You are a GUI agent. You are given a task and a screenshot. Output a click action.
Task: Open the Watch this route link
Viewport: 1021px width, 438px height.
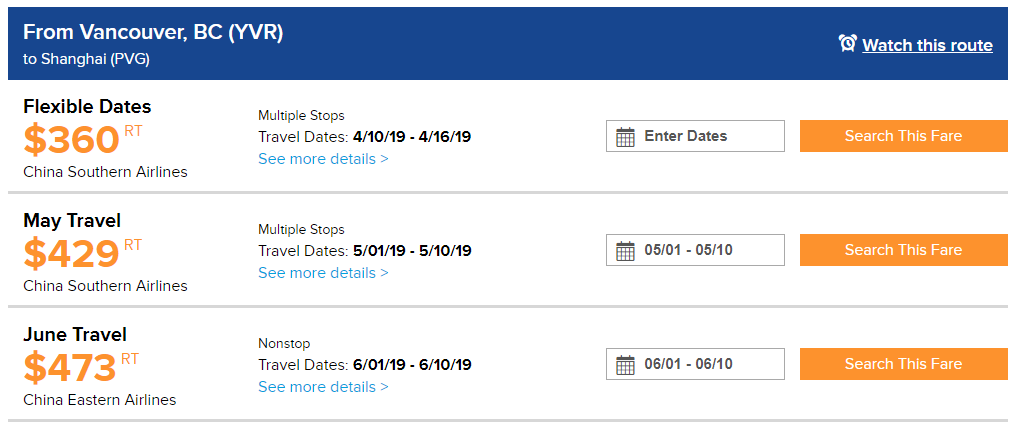(927, 45)
